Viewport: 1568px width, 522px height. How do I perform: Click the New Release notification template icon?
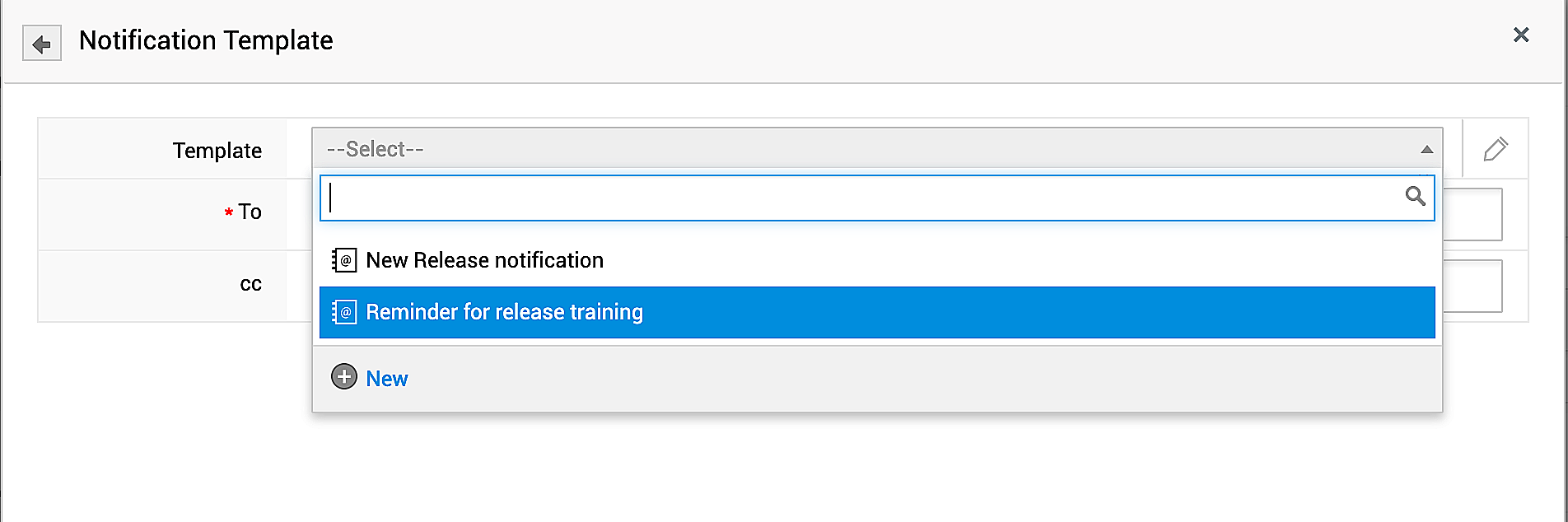[x=344, y=260]
